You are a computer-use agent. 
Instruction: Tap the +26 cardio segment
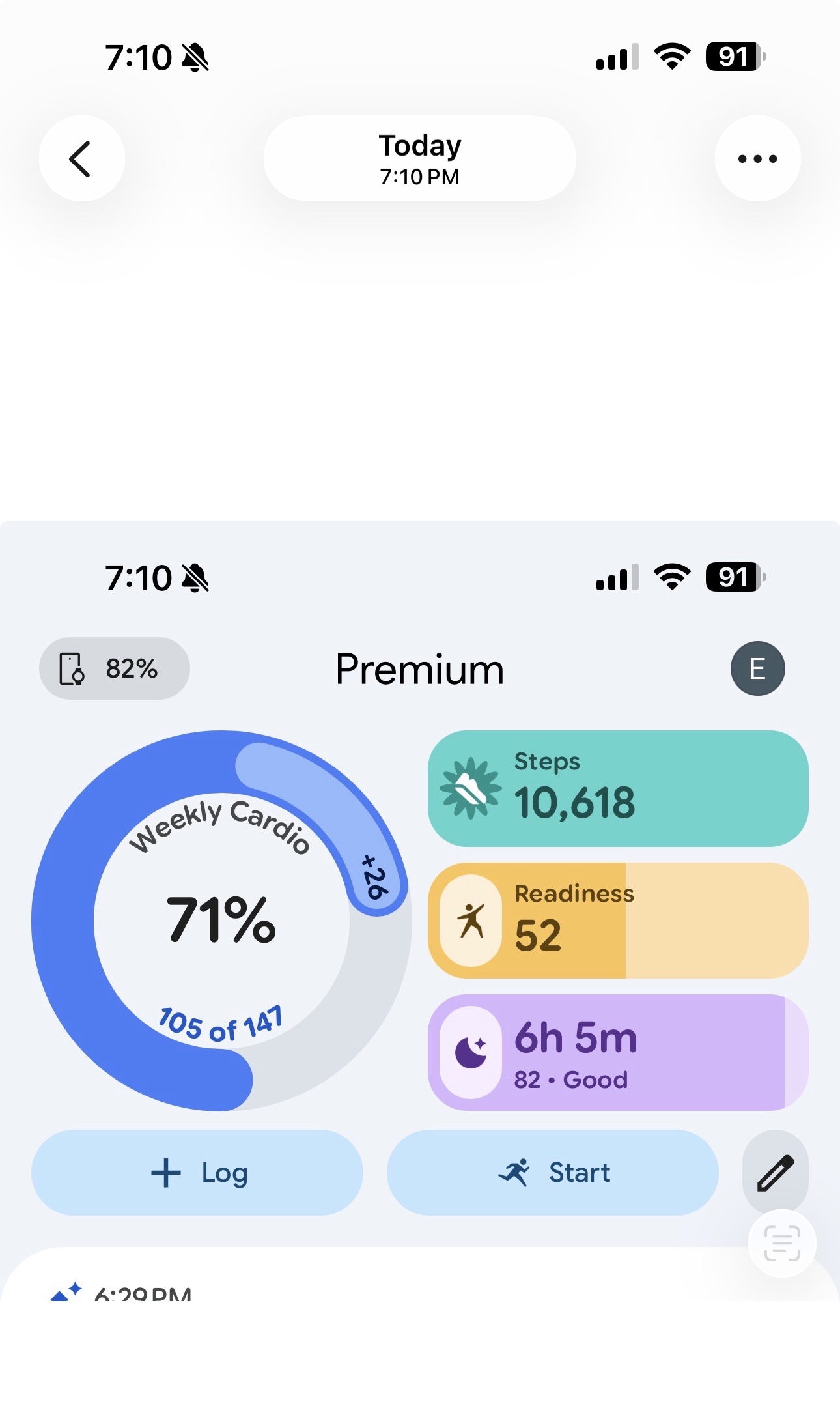[x=374, y=878]
